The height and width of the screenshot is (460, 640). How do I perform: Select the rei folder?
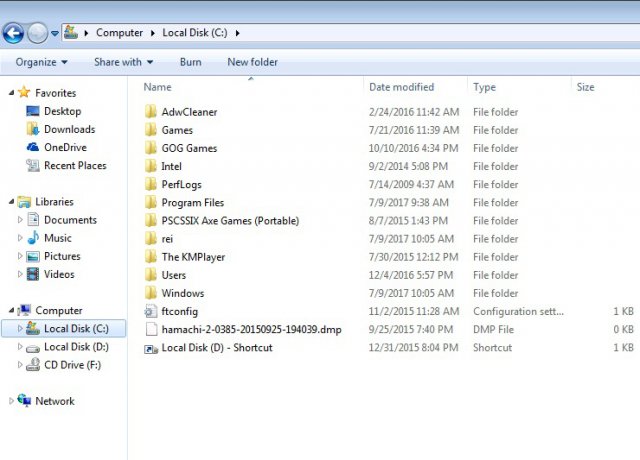167,239
